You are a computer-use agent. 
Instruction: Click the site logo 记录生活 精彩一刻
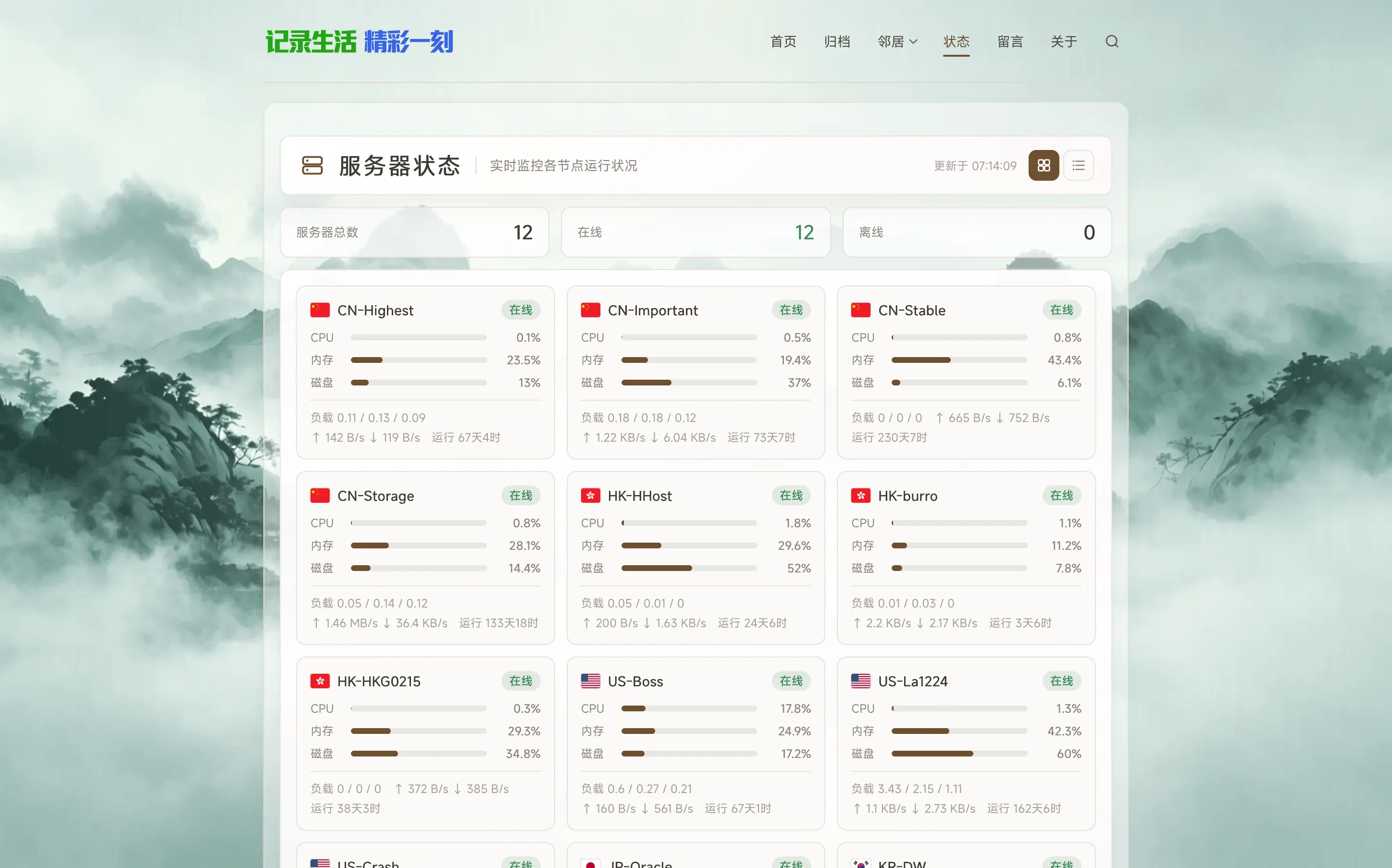click(x=360, y=42)
